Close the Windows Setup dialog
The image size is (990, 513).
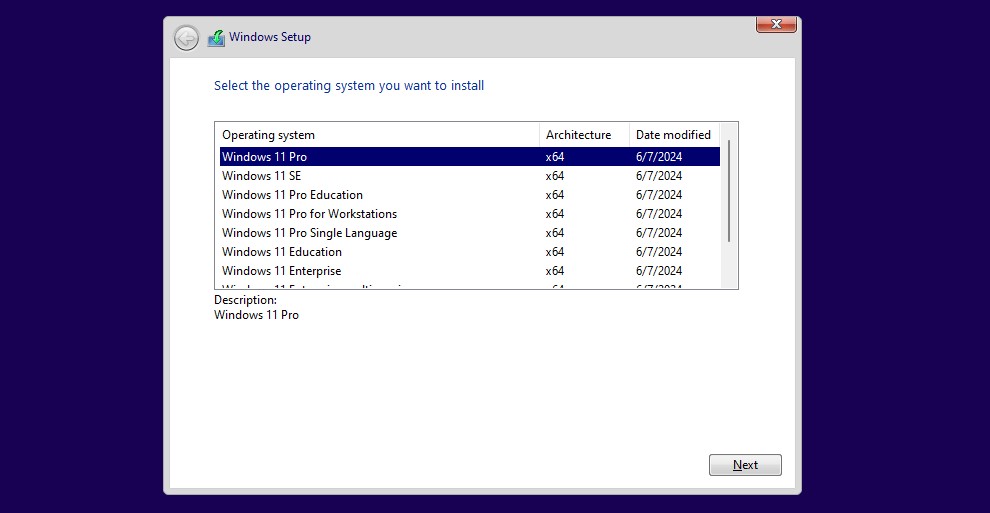776,24
